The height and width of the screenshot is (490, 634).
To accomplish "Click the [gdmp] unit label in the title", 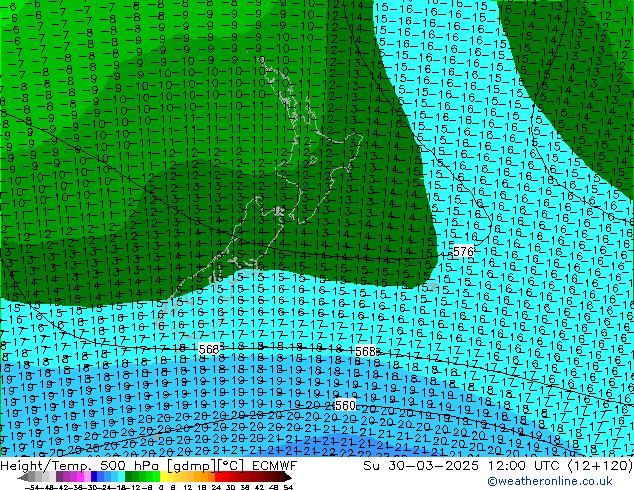I will [192, 466].
